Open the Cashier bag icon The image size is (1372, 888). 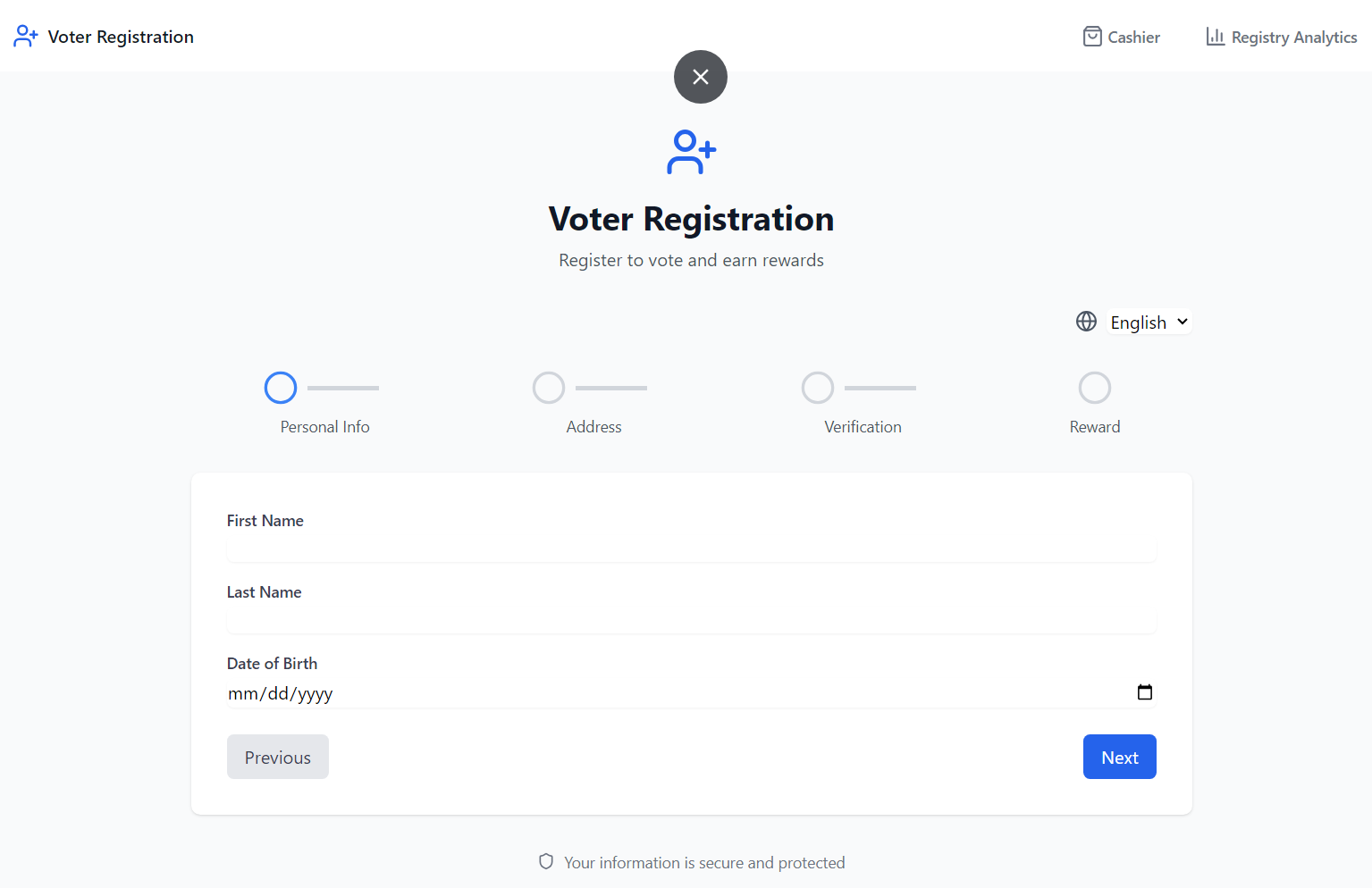tap(1092, 36)
